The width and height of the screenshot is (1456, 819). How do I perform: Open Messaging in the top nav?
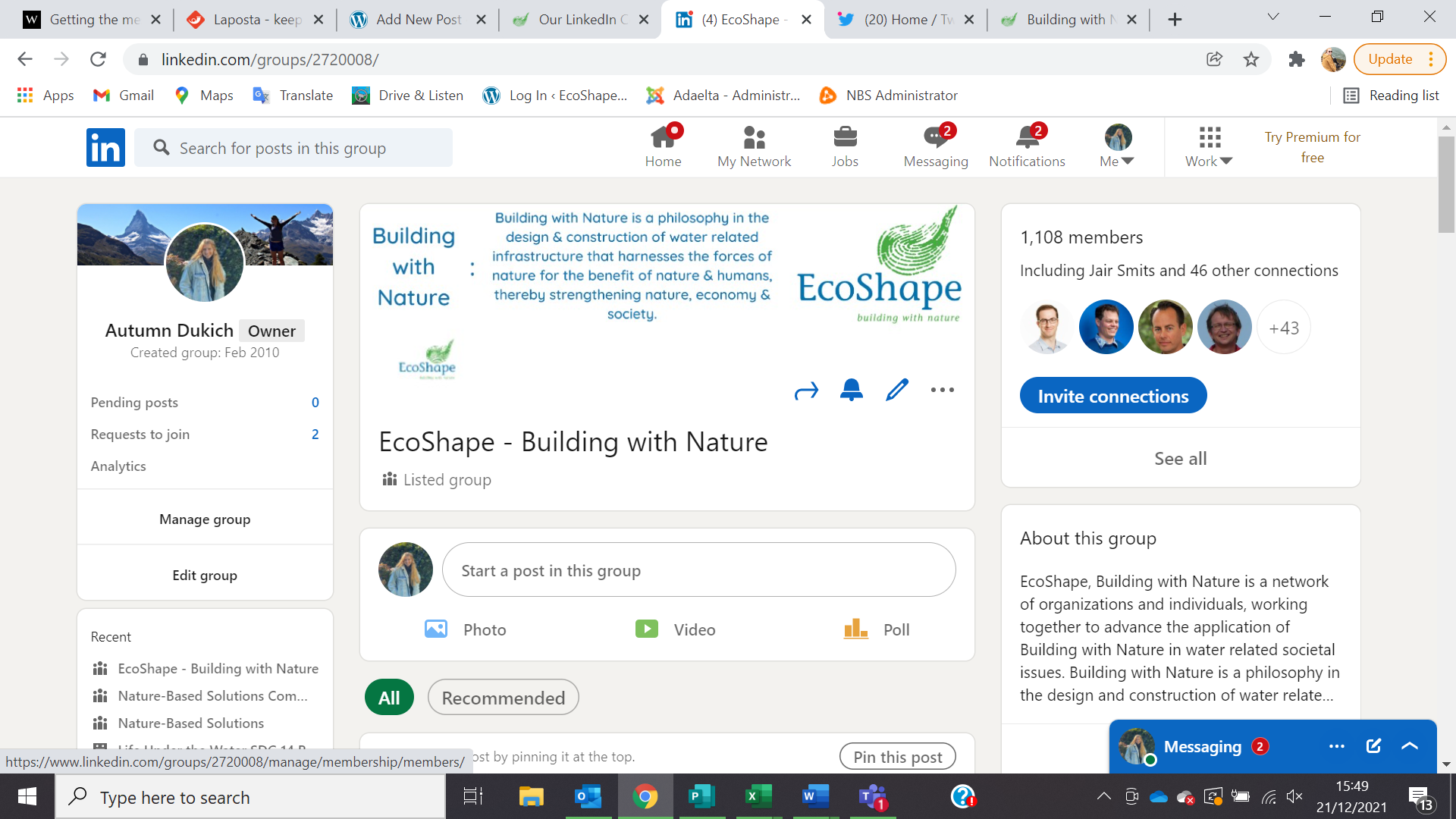pyautogui.click(x=936, y=146)
